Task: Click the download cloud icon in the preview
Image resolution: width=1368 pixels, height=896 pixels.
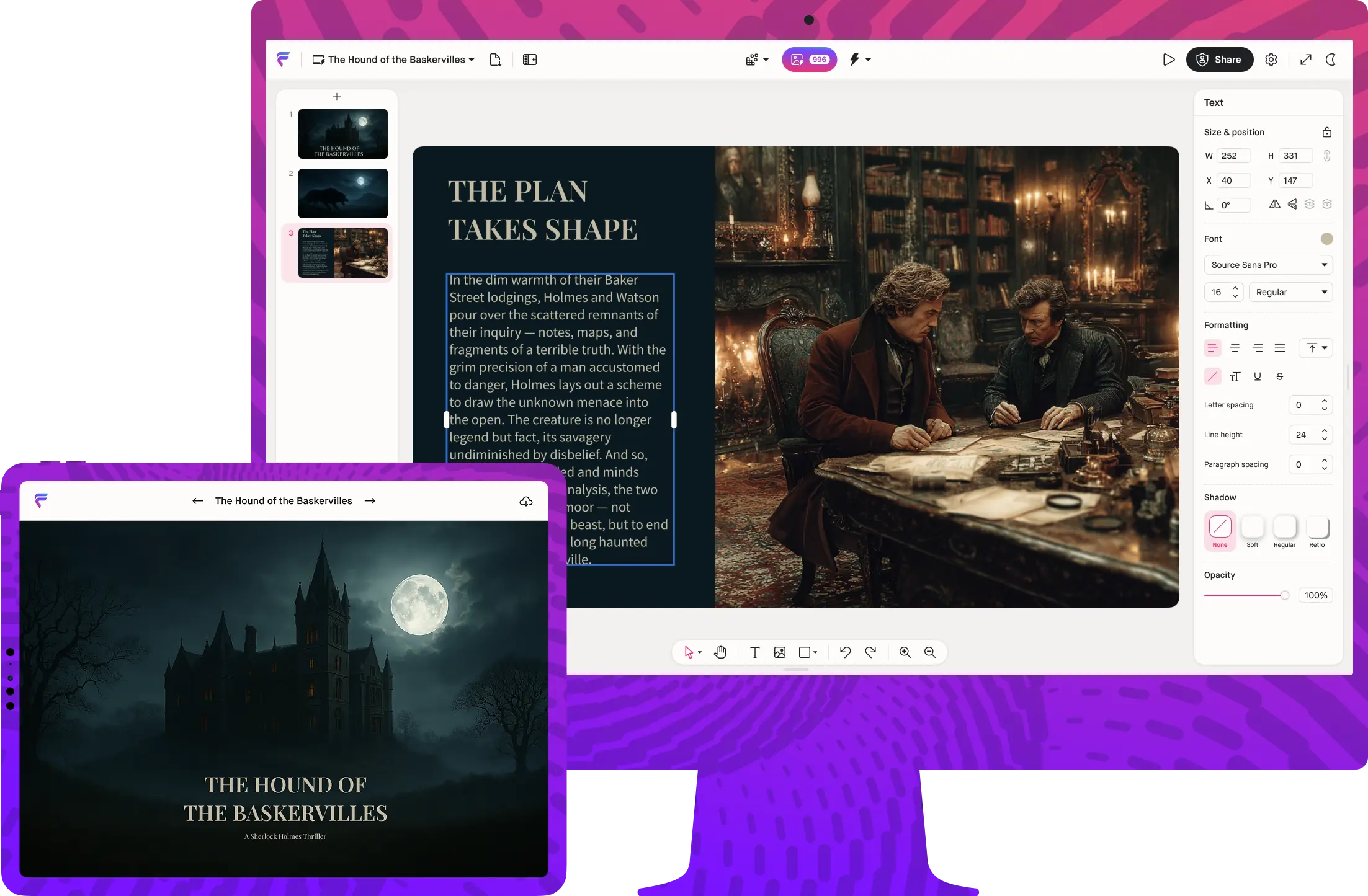Action: [525, 501]
